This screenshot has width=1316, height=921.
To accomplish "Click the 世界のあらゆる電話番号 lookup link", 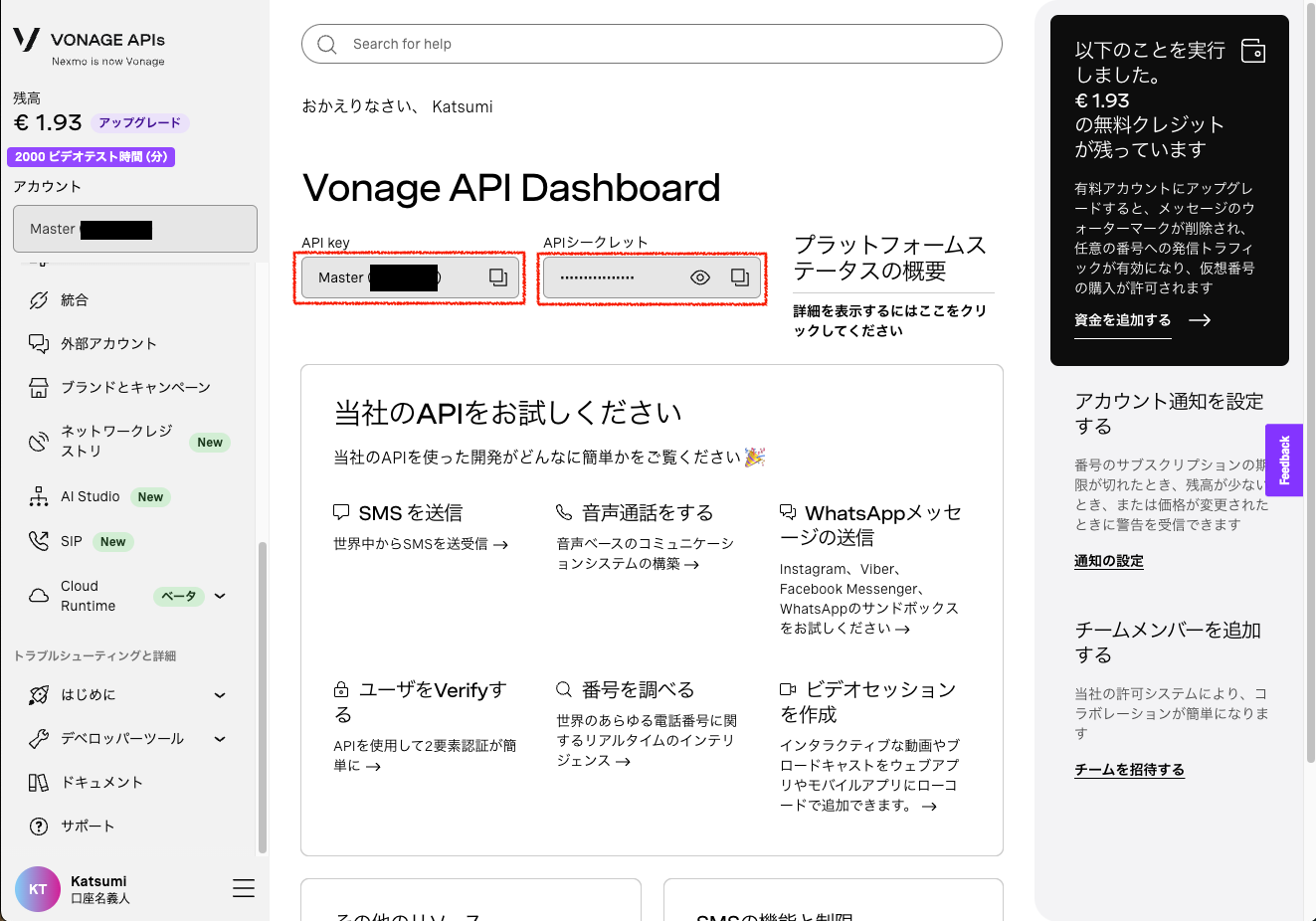I will 647,741.
